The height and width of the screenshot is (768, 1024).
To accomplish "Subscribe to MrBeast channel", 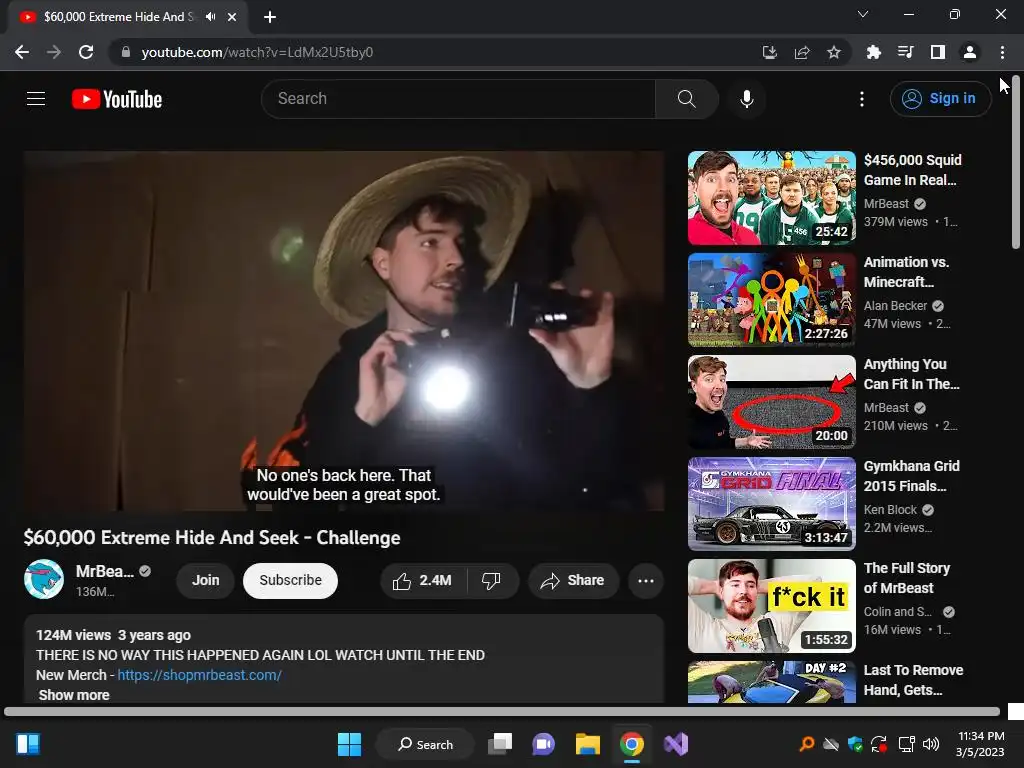I will (290, 581).
